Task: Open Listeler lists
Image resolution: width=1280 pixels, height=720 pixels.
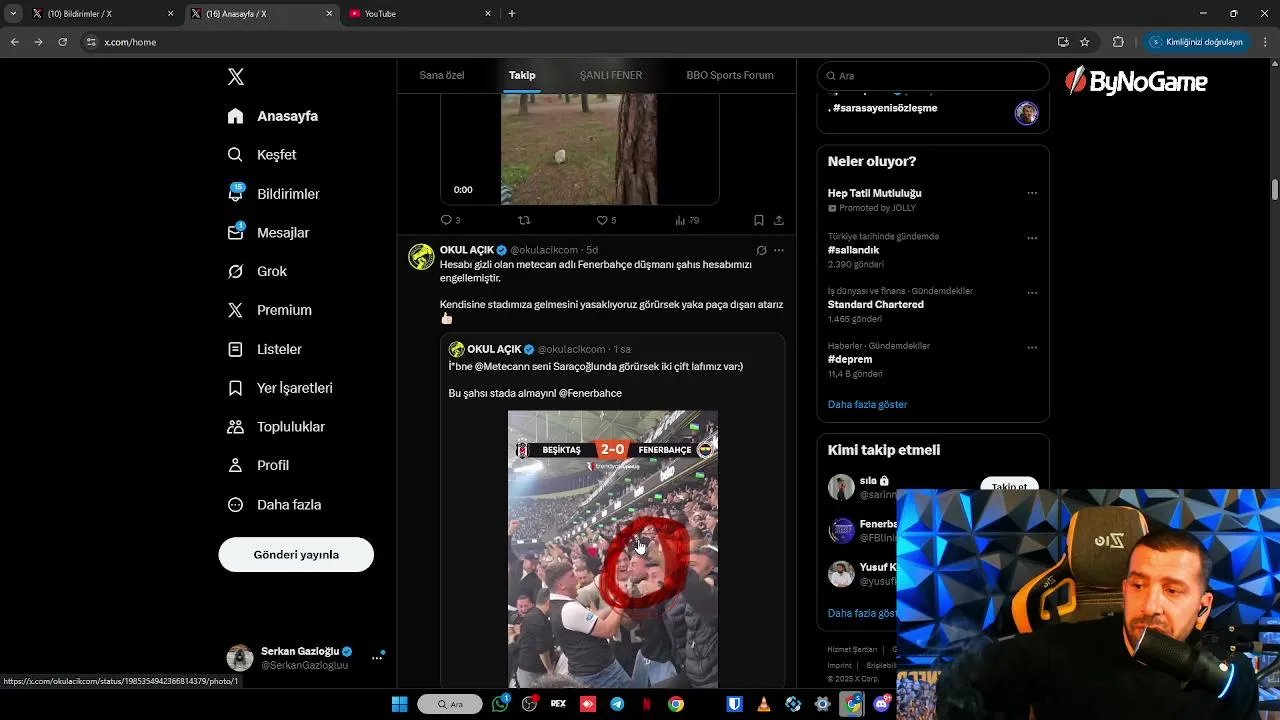Action: pos(264,349)
